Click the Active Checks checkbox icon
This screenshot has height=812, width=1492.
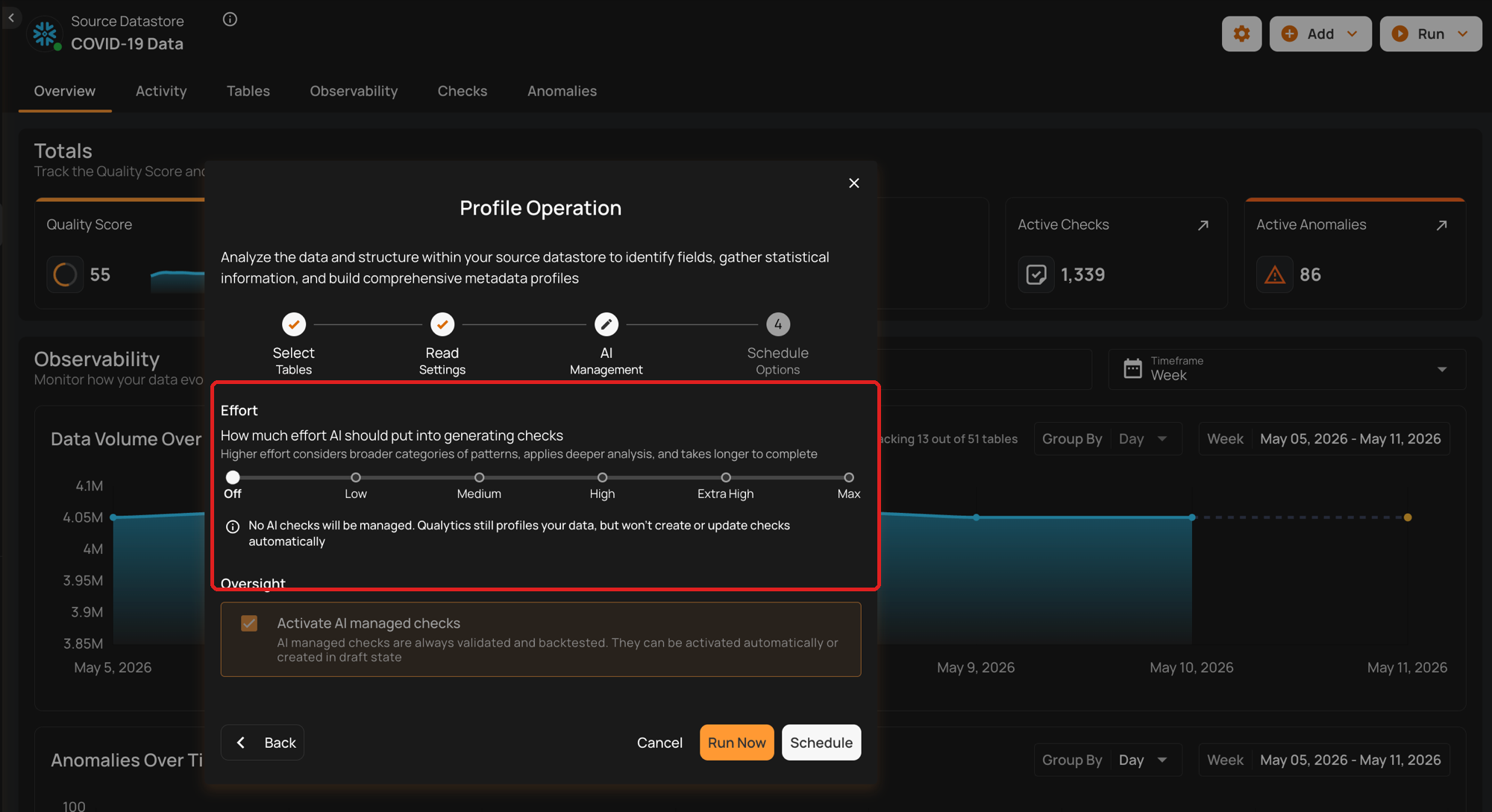[1036, 274]
